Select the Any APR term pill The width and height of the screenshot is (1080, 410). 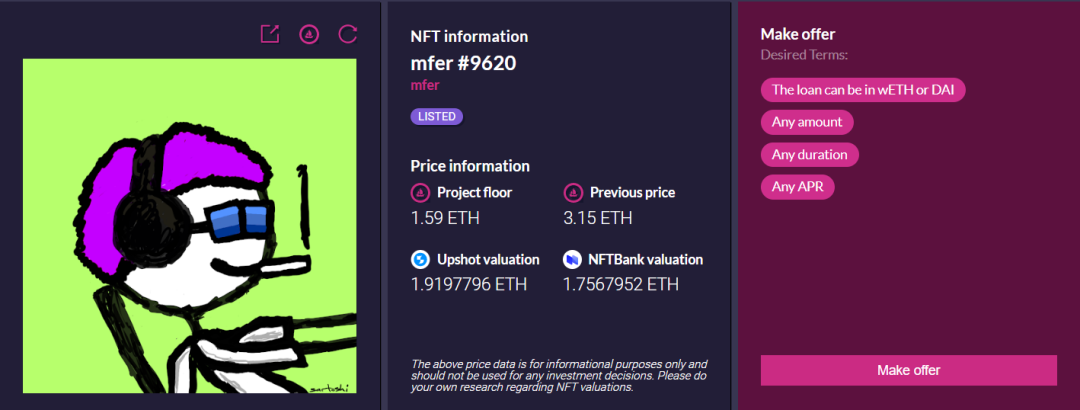[797, 186]
